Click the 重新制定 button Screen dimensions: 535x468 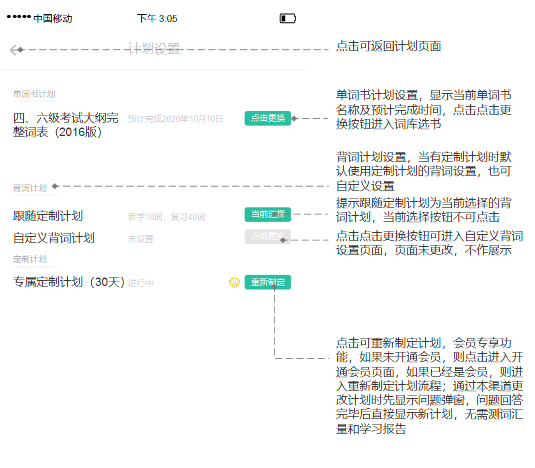(268, 282)
